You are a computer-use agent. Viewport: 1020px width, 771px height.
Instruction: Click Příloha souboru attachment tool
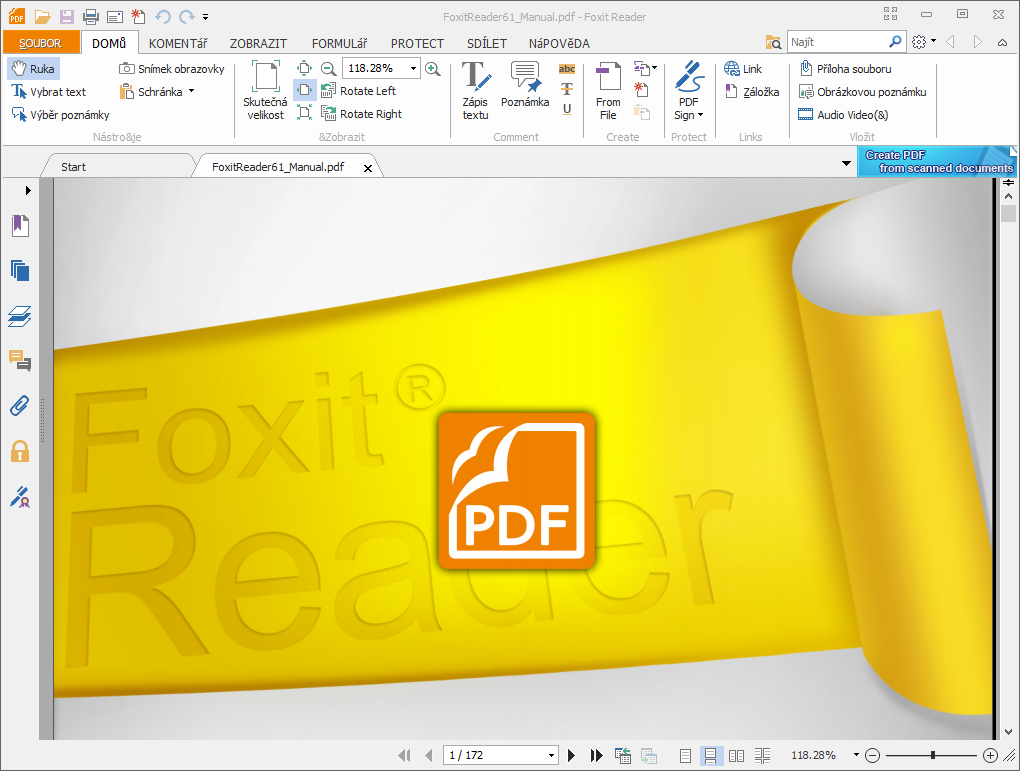click(846, 68)
